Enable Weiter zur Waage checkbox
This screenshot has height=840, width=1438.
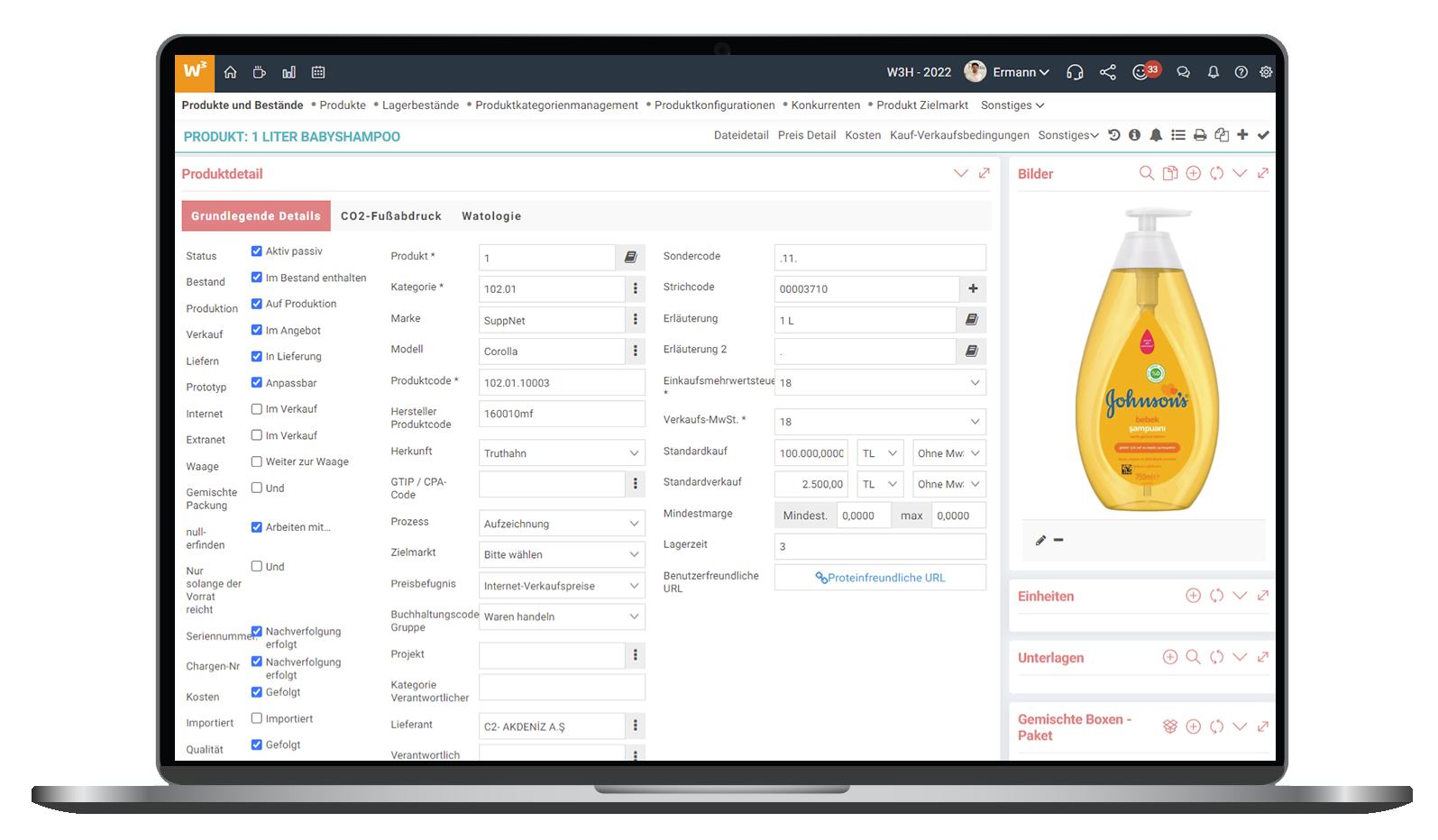click(257, 461)
